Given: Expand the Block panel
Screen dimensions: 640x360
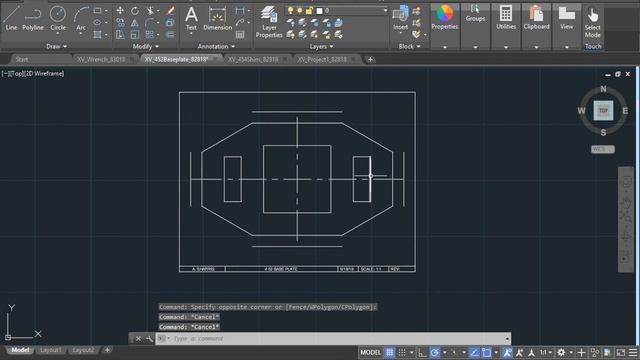Looking at the screenshot, I should 409,47.
